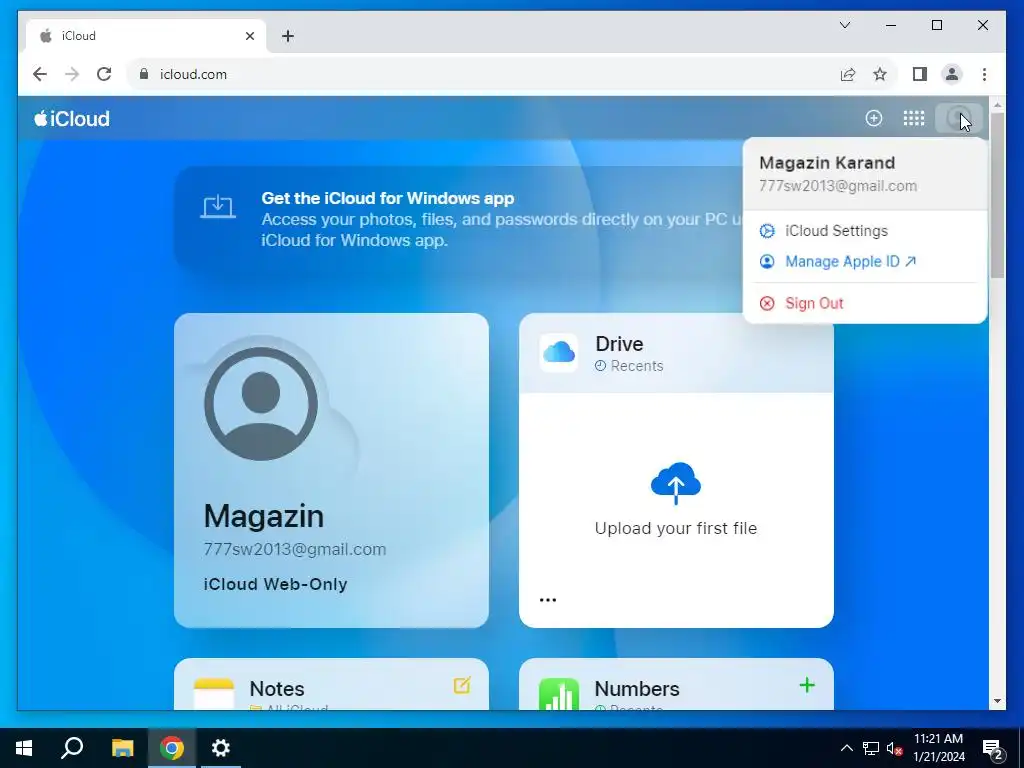Reload the iCloud page

tap(104, 74)
